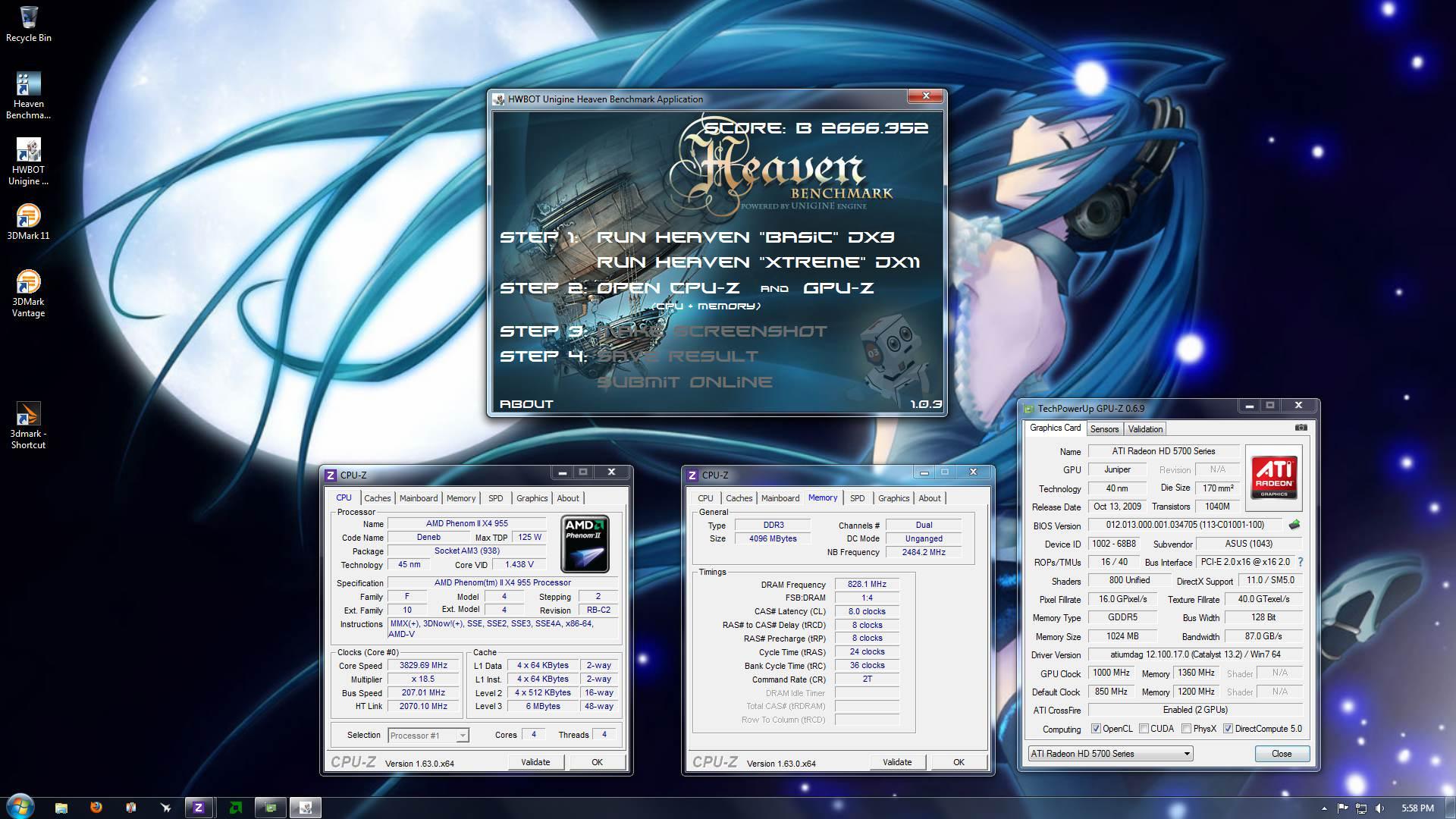The image size is (1456, 819).
Task: Open the 3dmark - Shortcut desktop icon
Action: tap(28, 425)
